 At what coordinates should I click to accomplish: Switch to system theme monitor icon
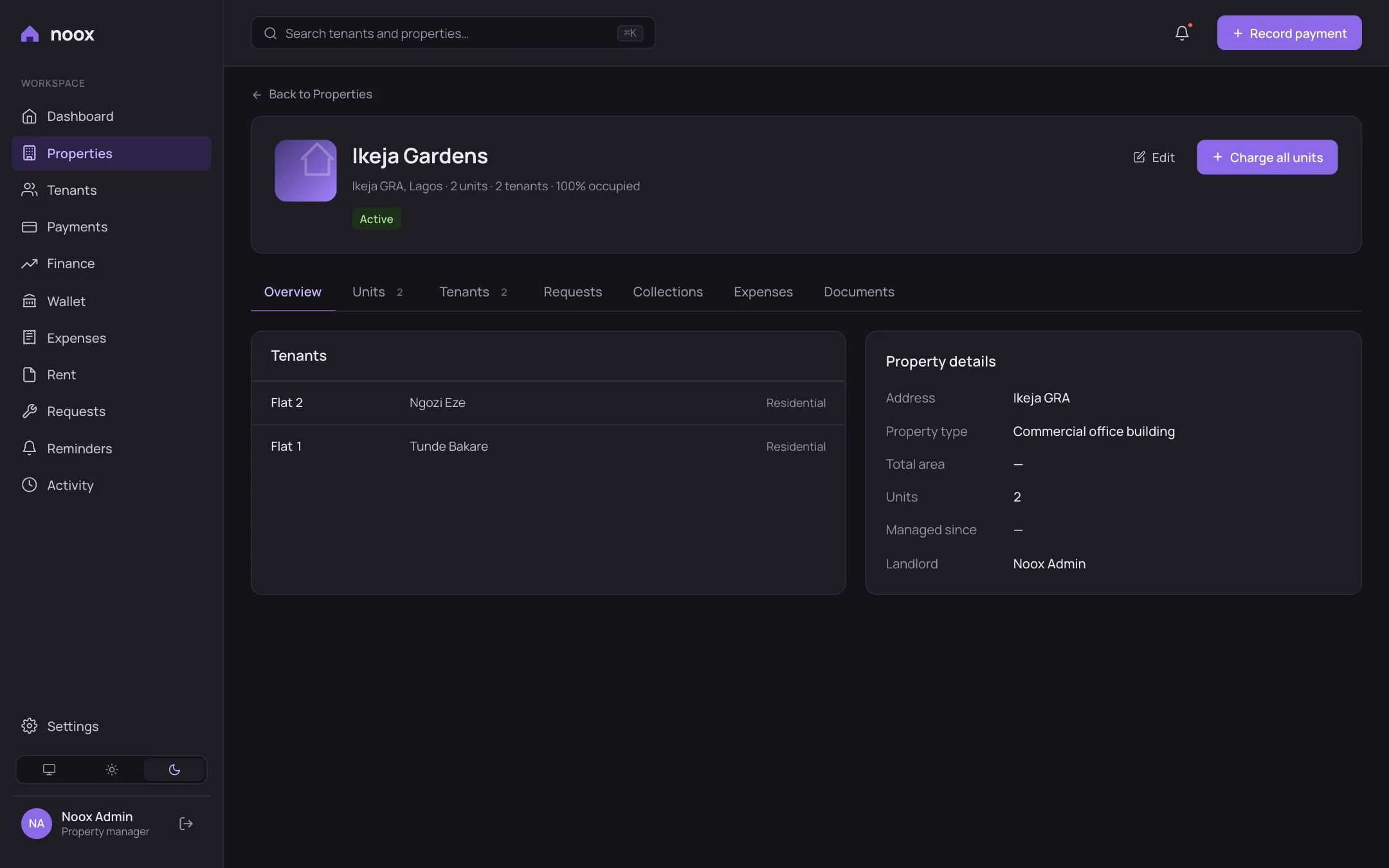pyautogui.click(x=49, y=770)
